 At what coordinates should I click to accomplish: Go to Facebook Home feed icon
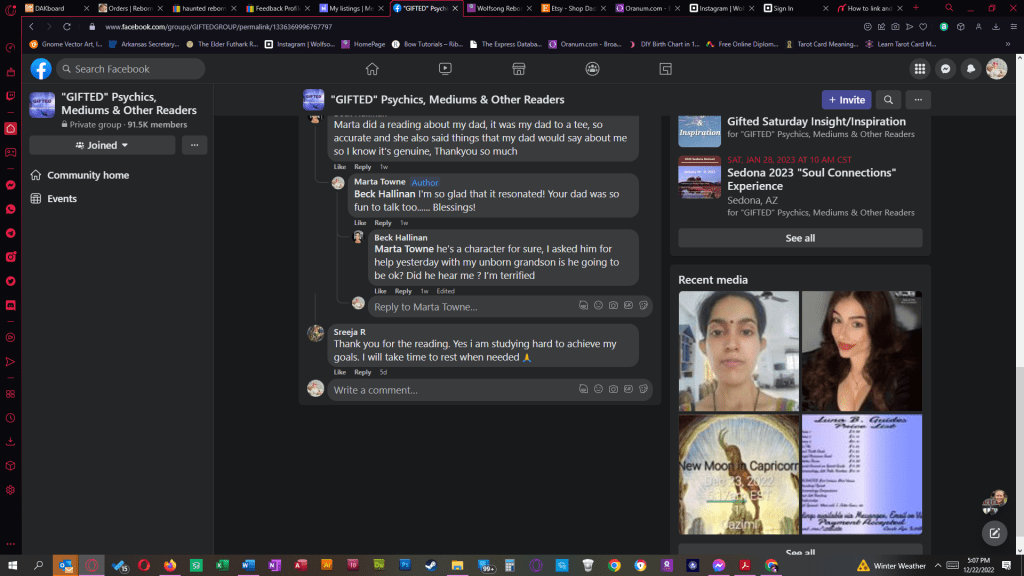pos(372,69)
